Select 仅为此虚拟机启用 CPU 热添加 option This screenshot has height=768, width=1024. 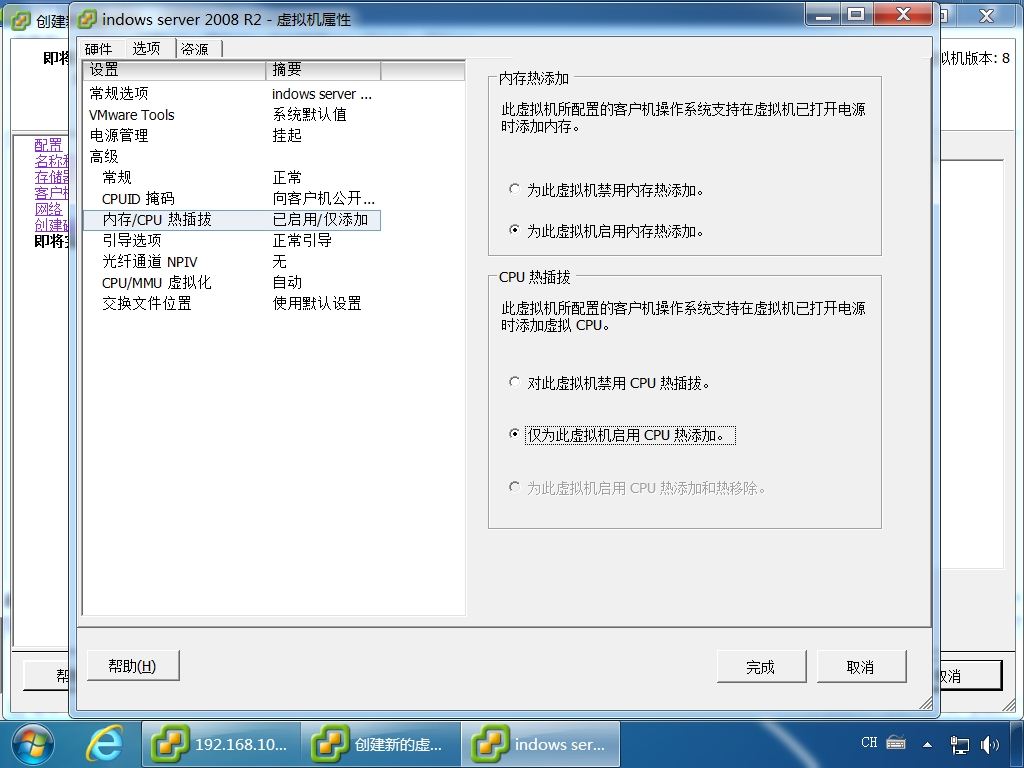pos(515,434)
